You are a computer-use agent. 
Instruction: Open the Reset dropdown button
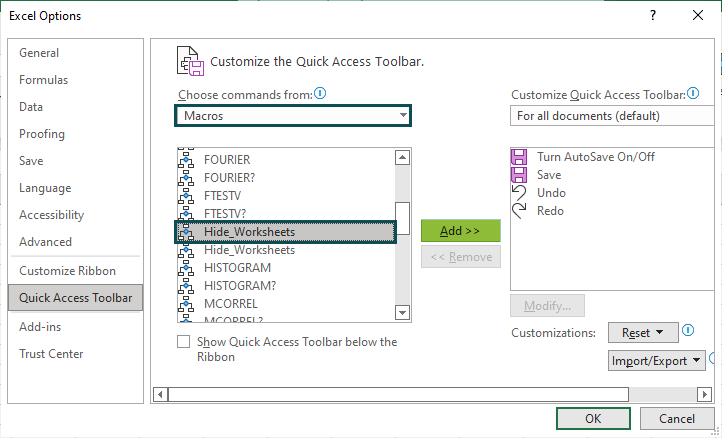643,333
